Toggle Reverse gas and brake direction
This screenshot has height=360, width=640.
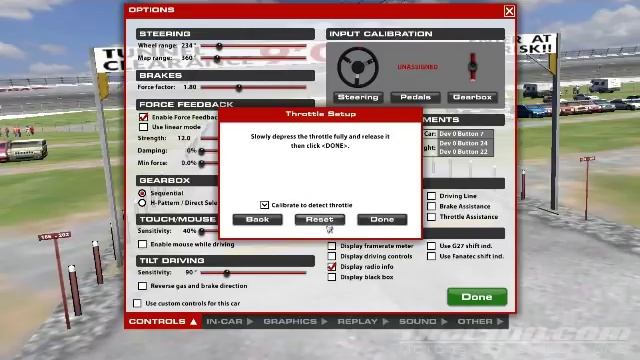[x=142, y=286]
